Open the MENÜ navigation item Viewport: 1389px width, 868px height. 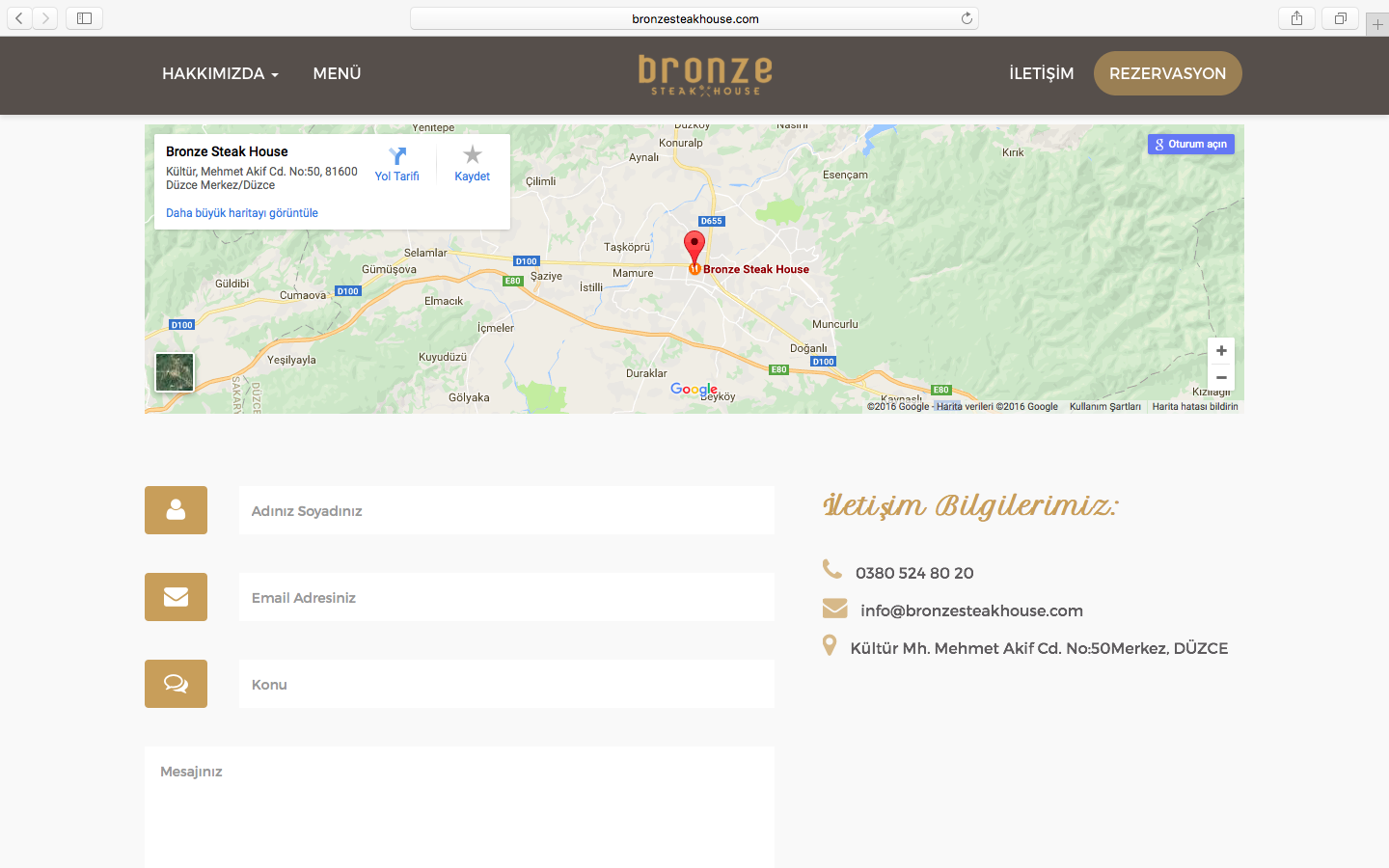pyautogui.click(x=337, y=73)
